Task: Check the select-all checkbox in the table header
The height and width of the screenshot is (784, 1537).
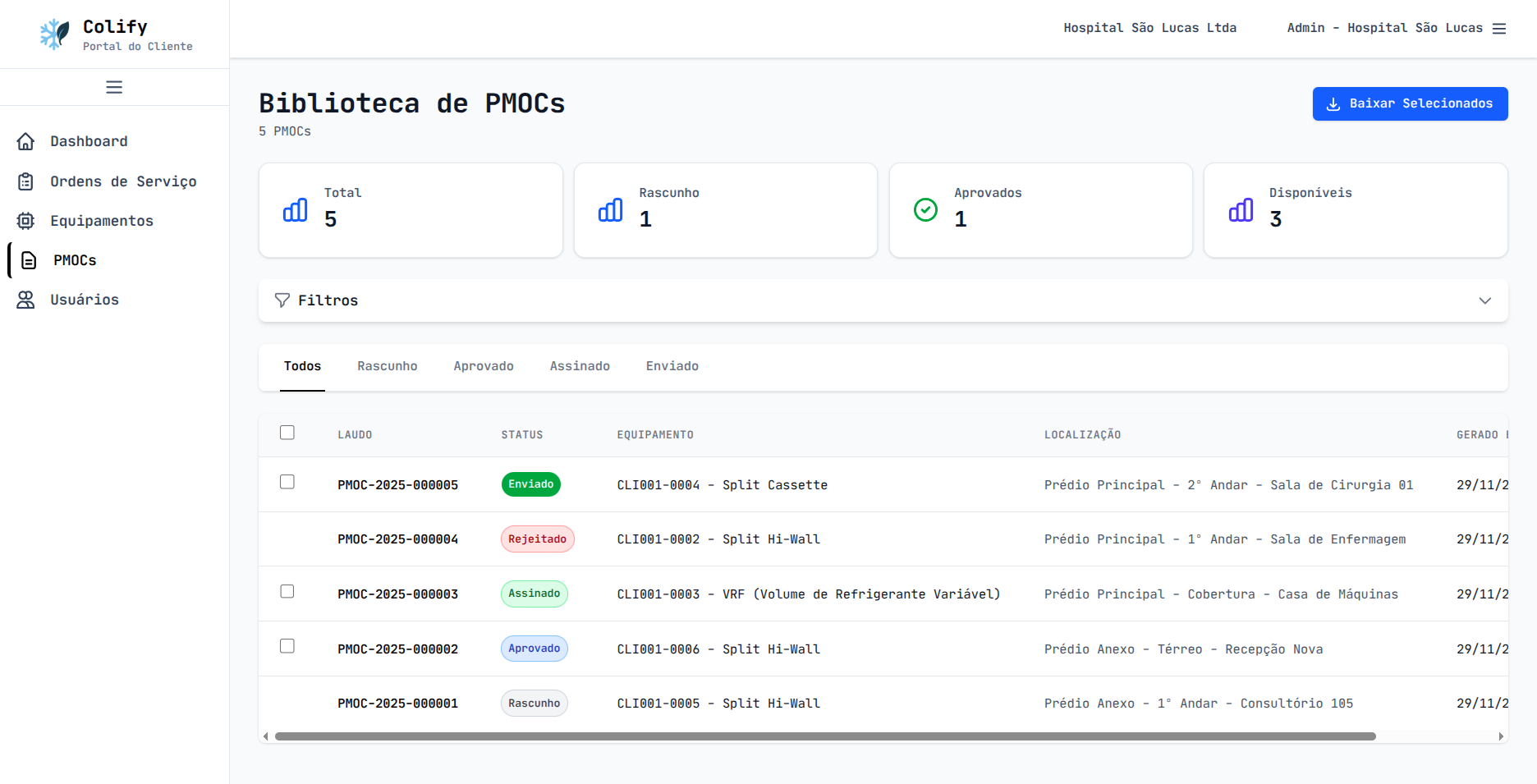Action: pos(287,431)
